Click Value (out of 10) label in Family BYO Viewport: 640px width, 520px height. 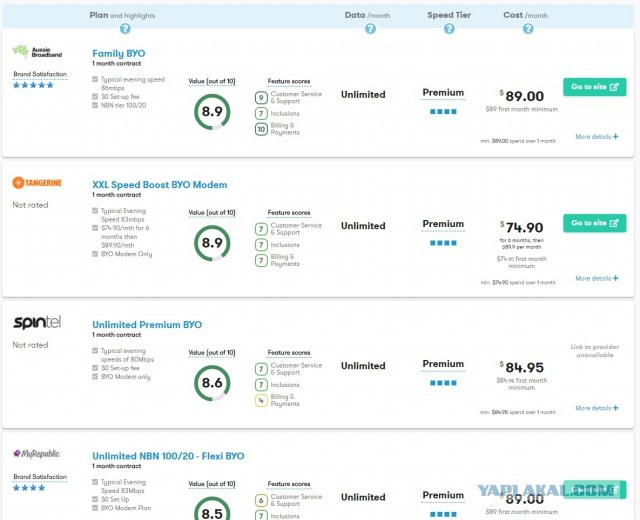(x=212, y=81)
